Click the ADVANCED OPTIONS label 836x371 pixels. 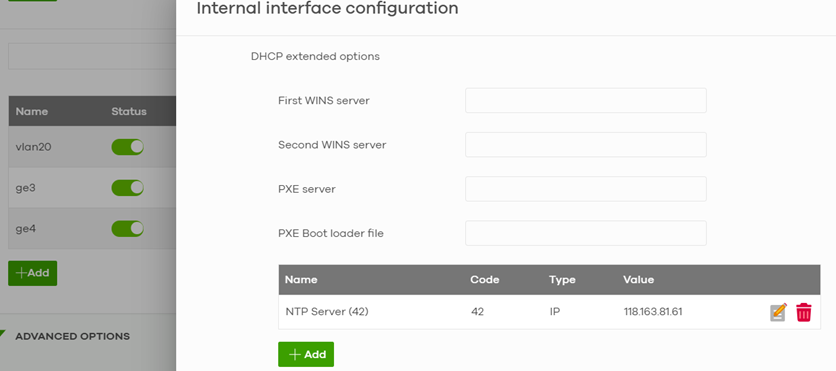(73, 336)
